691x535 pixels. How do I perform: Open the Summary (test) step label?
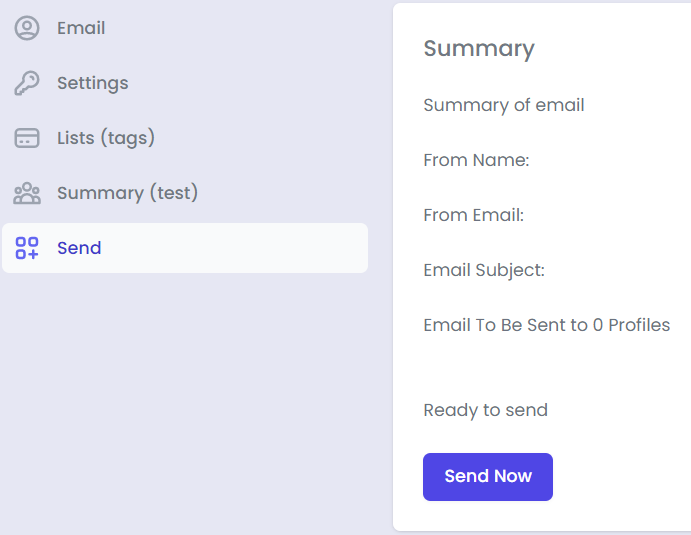click(127, 193)
